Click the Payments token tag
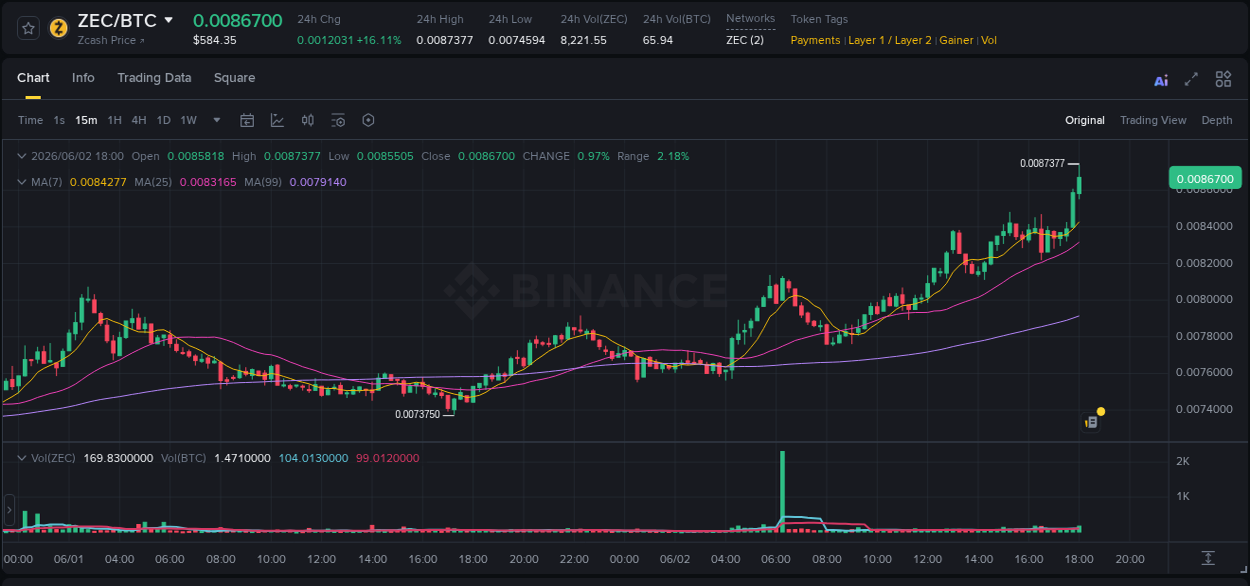Viewport: 1250px width, 586px height. [x=815, y=40]
